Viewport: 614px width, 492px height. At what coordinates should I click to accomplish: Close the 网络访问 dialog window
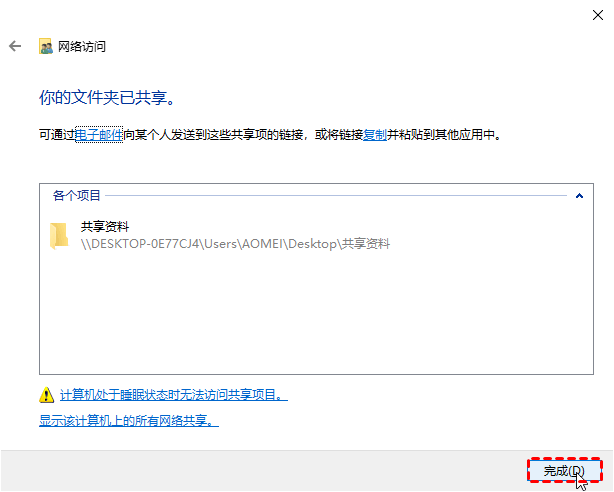[x=598, y=15]
